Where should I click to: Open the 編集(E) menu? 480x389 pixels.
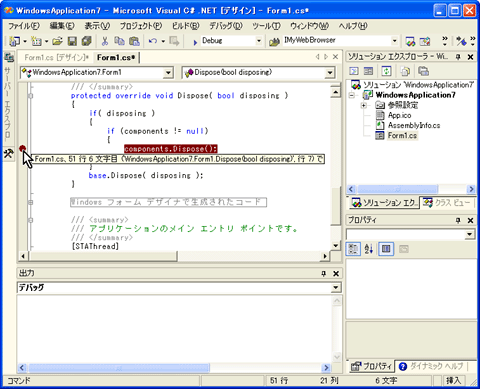[62, 26]
